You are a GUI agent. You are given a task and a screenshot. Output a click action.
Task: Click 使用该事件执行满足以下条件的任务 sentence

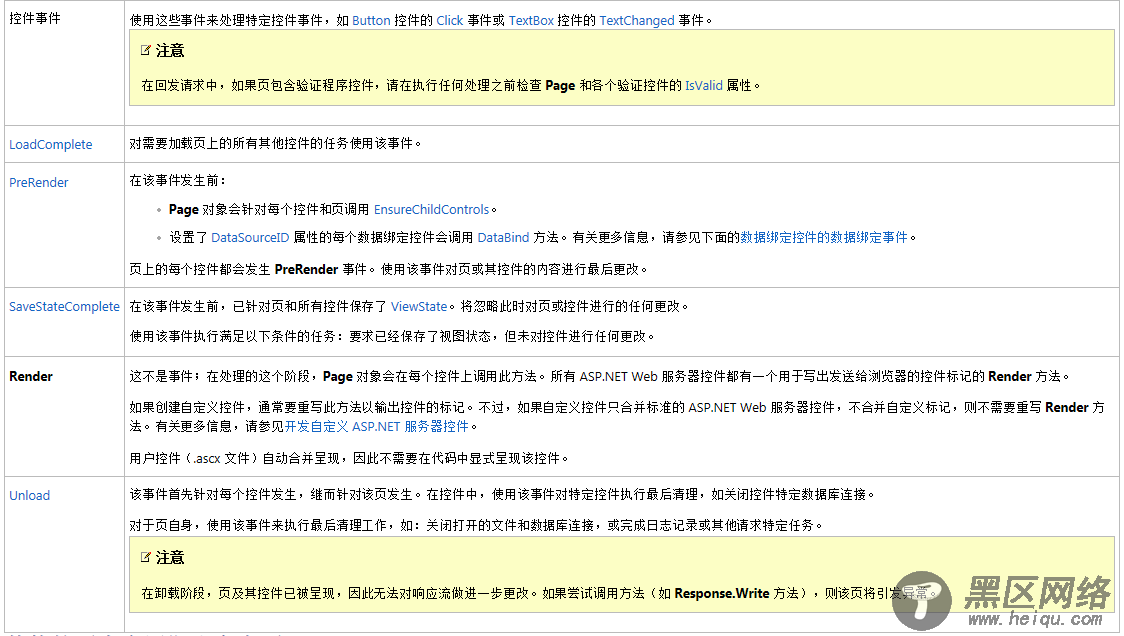[x=392, y=336]
